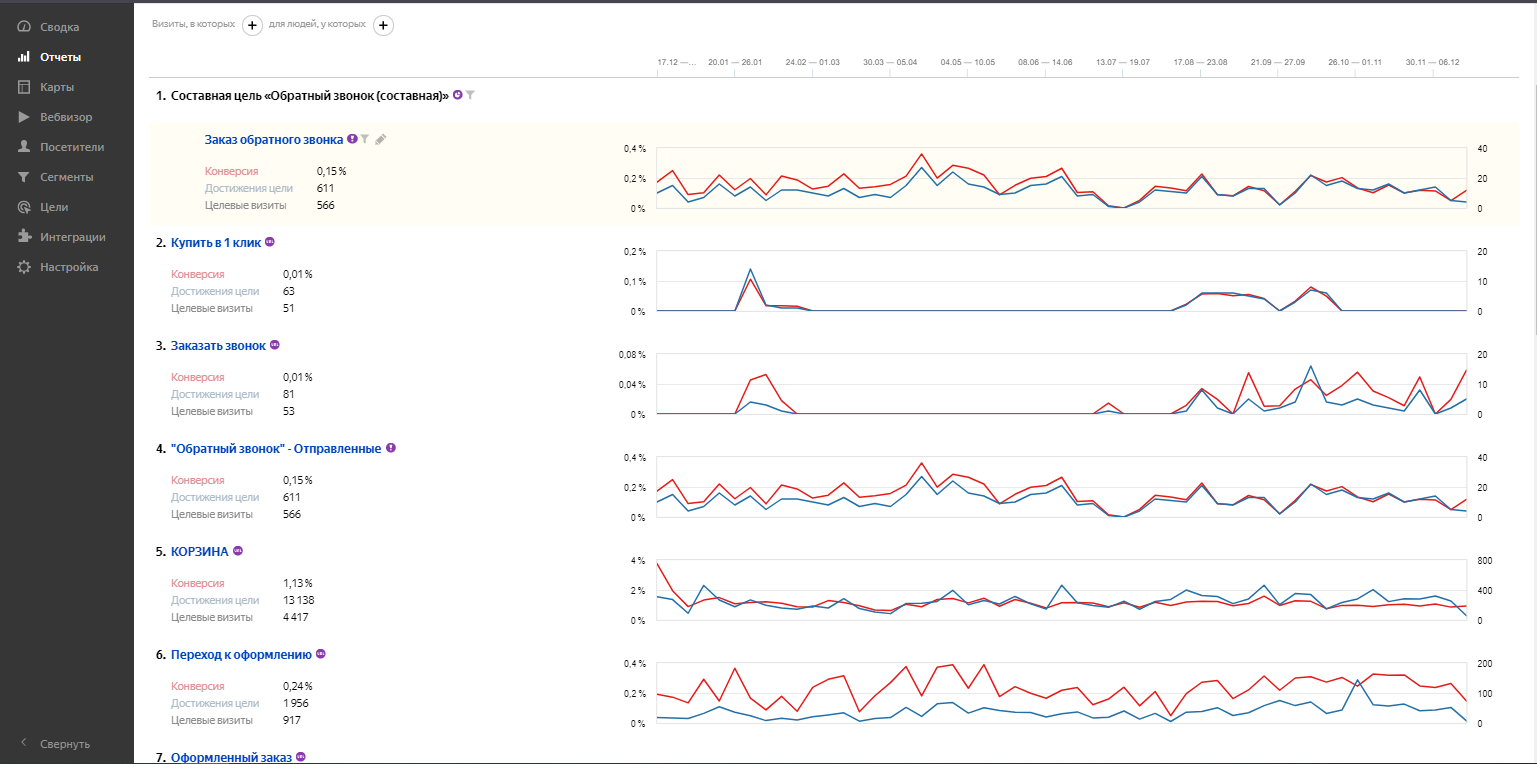The width and height of the screenshot is (1537, 764).
Task: Open the «Купить в 1 клик» goal
Action: tap(216, 242)
